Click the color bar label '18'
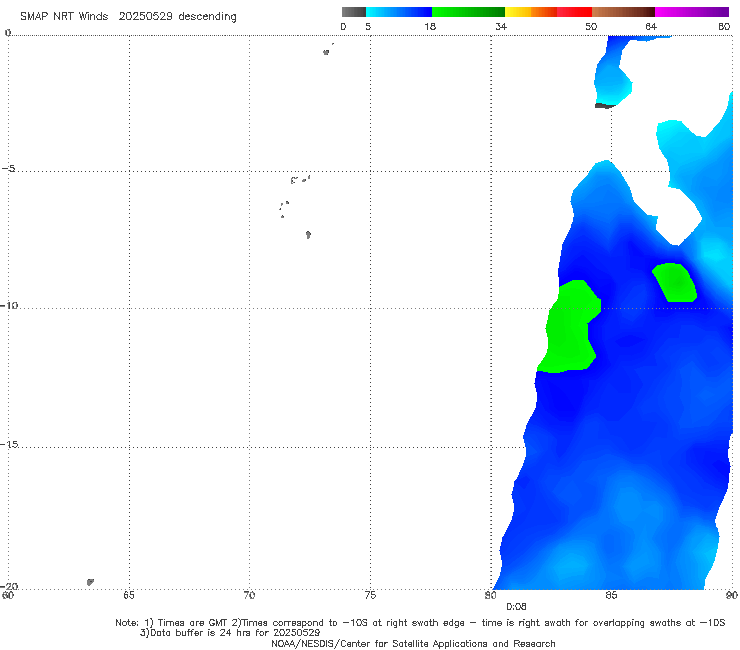This screenshot has width=740, height=650. 430,27
